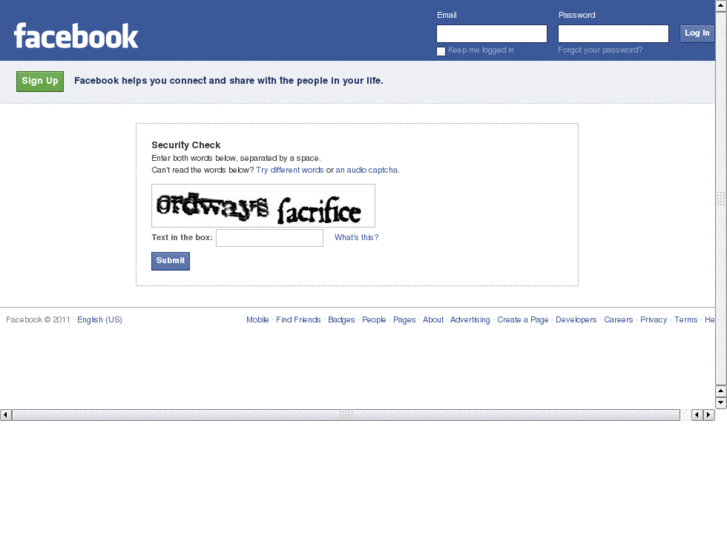The image size is (727, 545).
Task: Click the horizontal scrollbar track
Action: point(346,415)
